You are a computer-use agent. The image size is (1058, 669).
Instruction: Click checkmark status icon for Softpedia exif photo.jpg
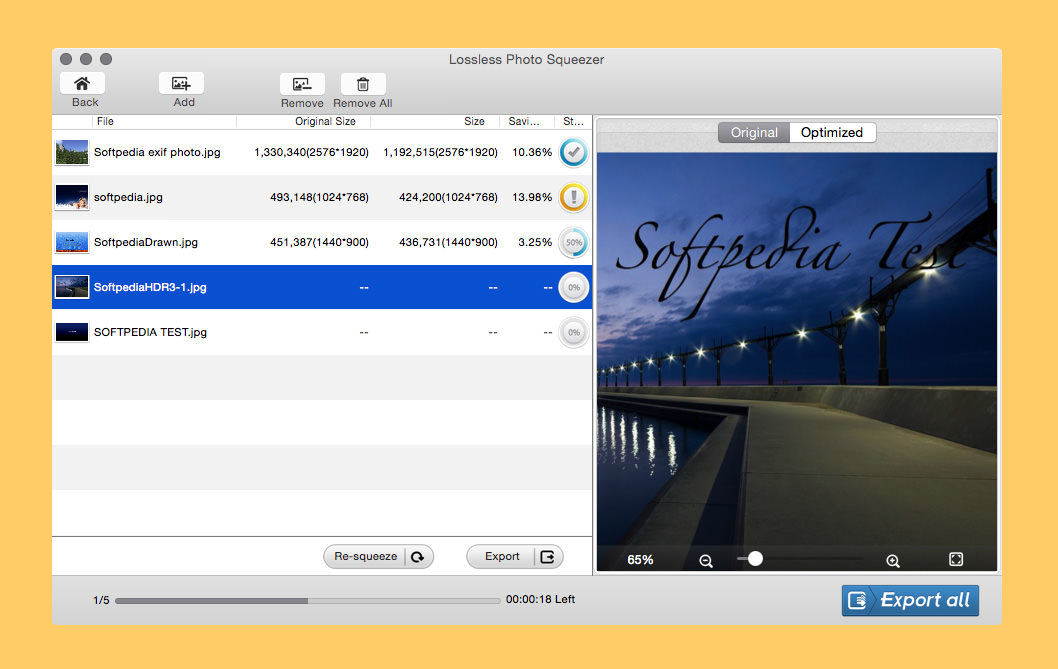click(x=574, y=153)
